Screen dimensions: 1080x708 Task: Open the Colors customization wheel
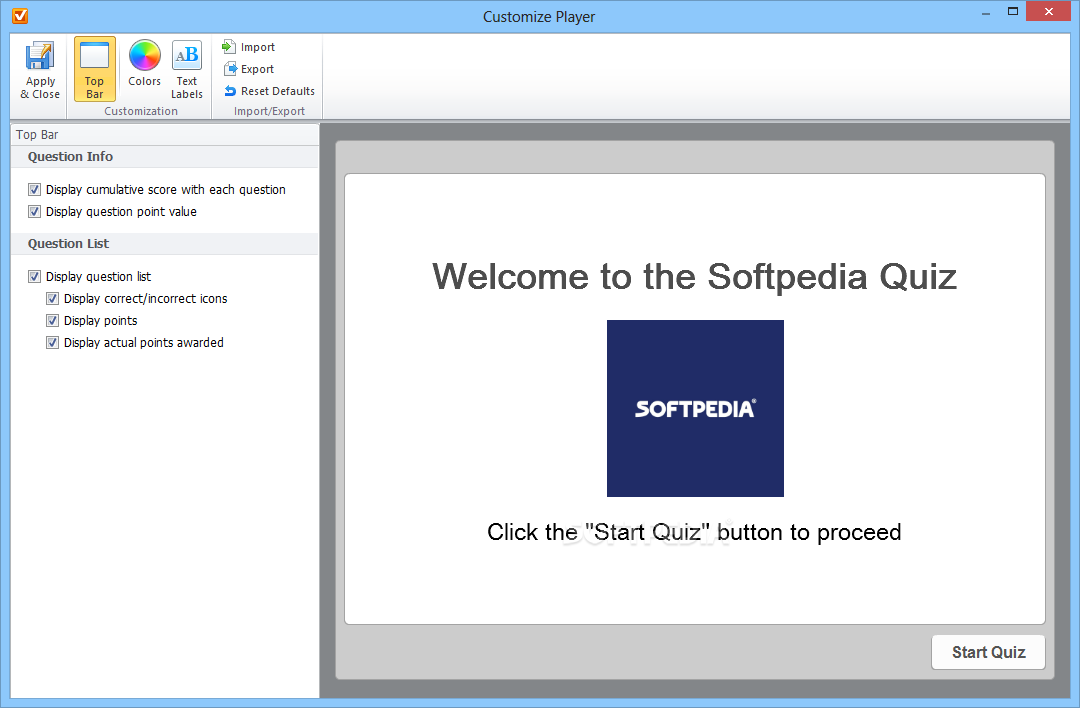145,64
